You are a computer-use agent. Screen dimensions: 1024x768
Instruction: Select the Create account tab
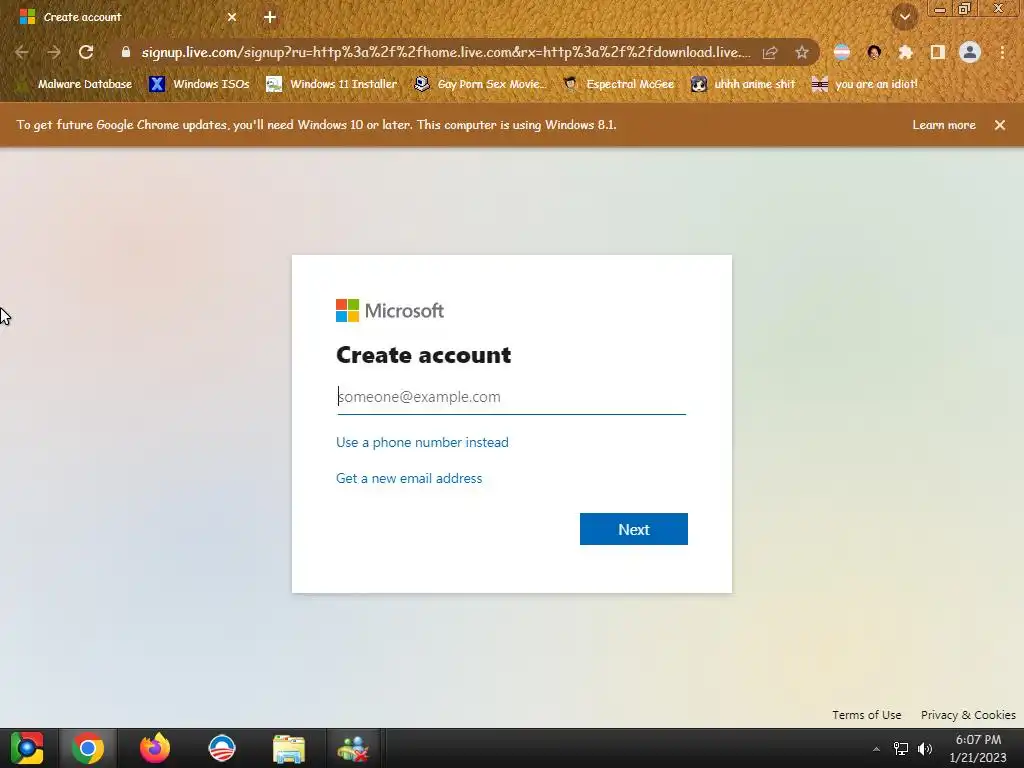coord(128,17)
